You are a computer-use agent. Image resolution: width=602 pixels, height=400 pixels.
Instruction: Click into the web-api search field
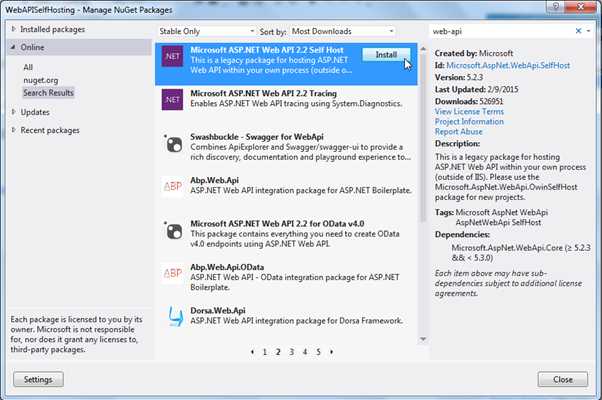click(501, 31)
